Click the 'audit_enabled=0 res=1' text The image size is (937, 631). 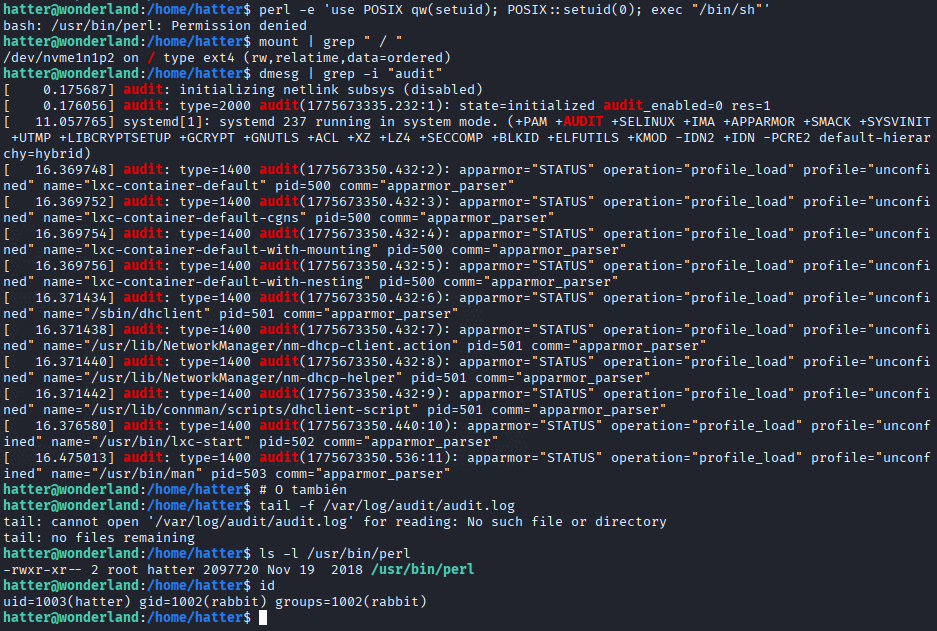(x=687, y=106)
